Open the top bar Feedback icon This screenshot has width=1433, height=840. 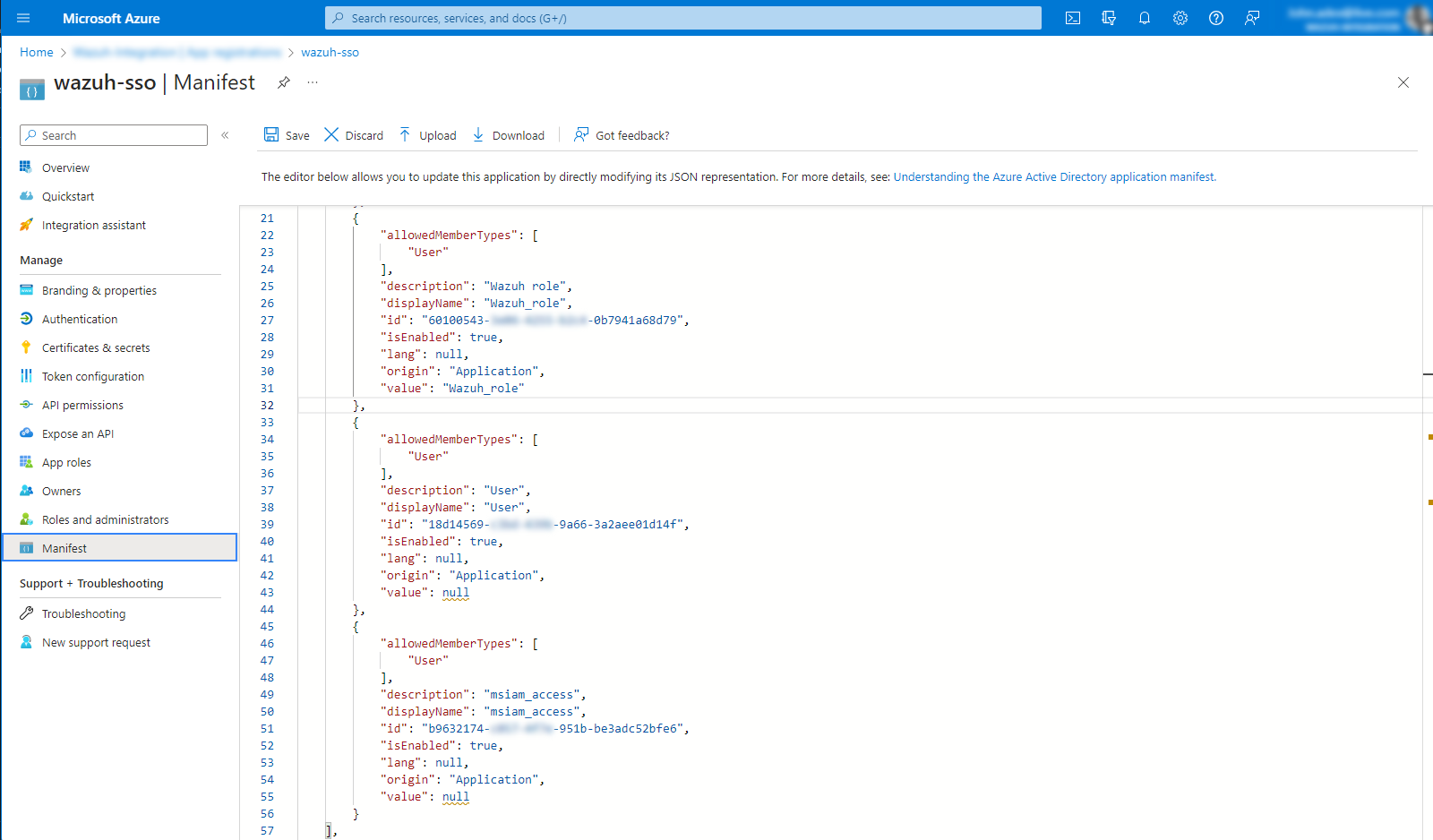tap(1252, 18)
